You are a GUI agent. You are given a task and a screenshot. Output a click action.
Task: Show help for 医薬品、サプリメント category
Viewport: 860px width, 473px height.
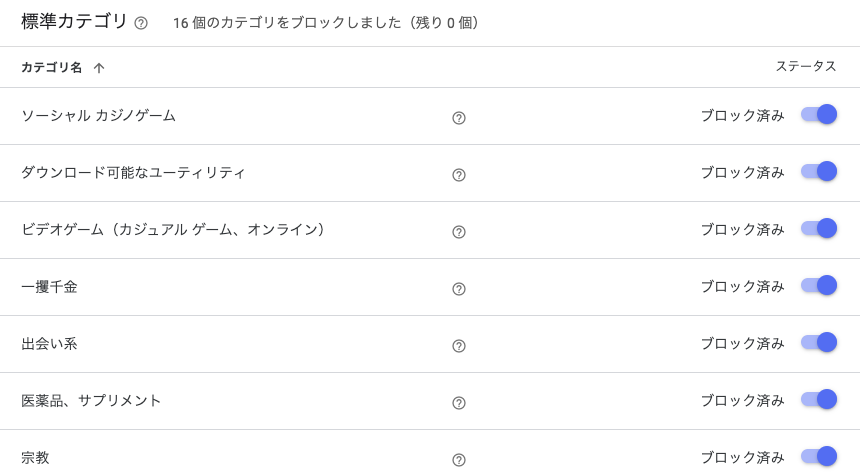(459, 403)
